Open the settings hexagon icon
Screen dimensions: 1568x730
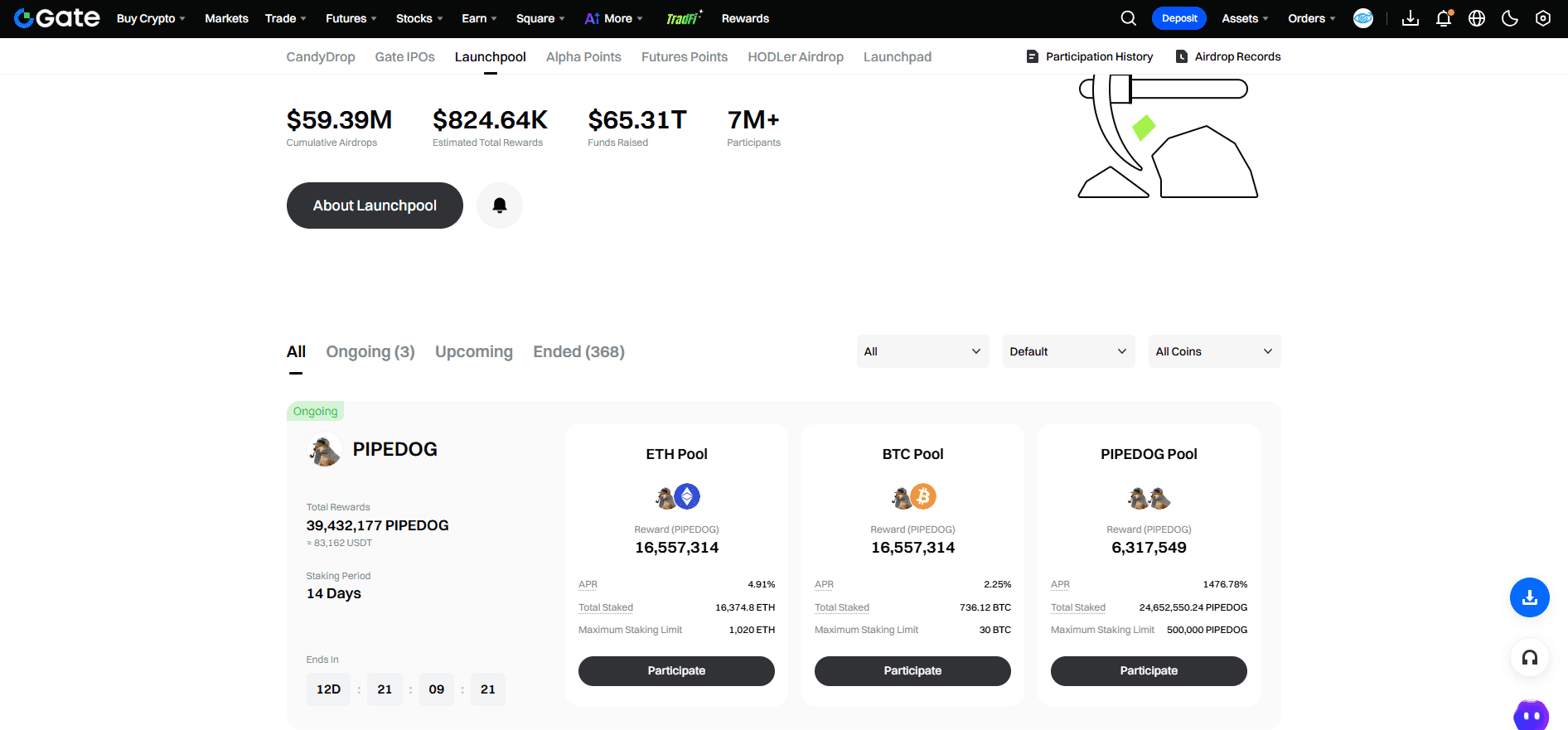[x=1543, y=18]
